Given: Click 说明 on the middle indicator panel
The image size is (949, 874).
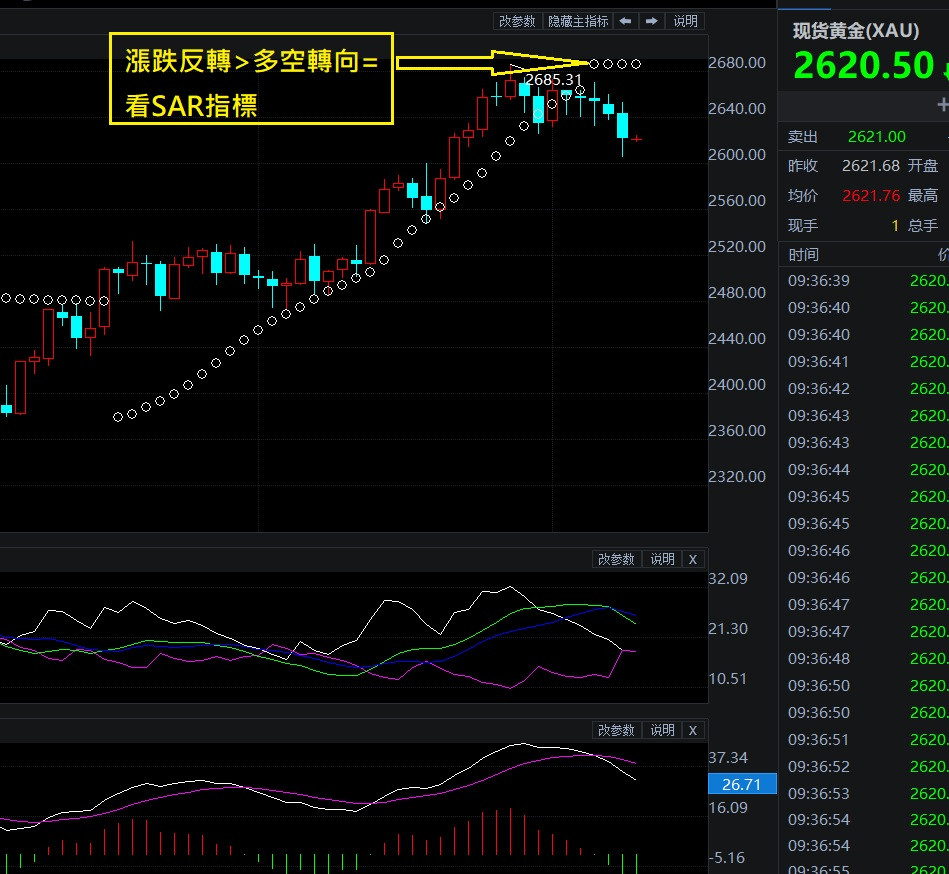Looking at the screenshot, I should [x=661, y=559].
